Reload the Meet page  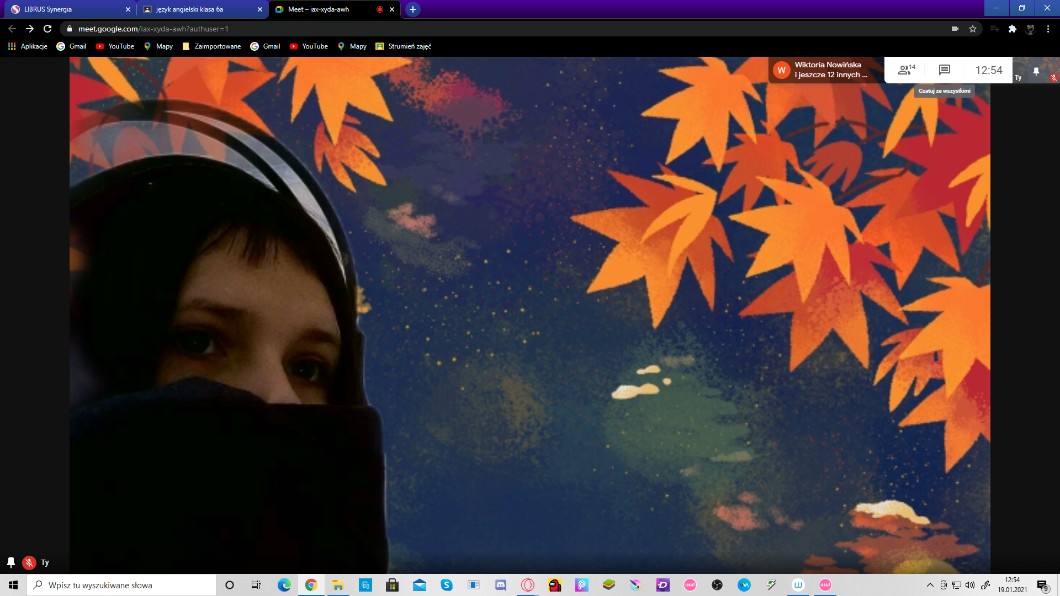tap(47, 29)
